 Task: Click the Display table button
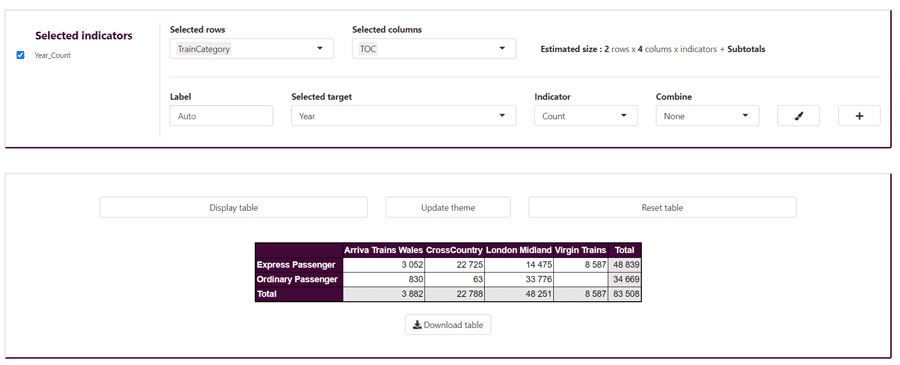234,207
